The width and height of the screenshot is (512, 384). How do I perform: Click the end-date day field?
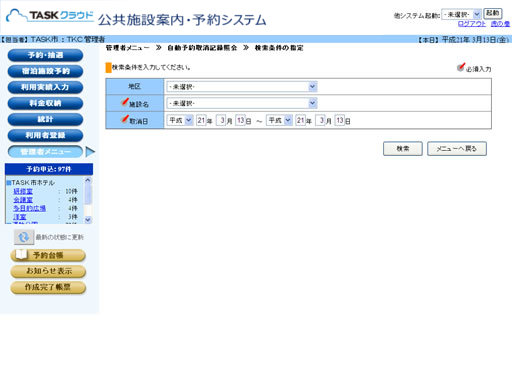point(340,120)
